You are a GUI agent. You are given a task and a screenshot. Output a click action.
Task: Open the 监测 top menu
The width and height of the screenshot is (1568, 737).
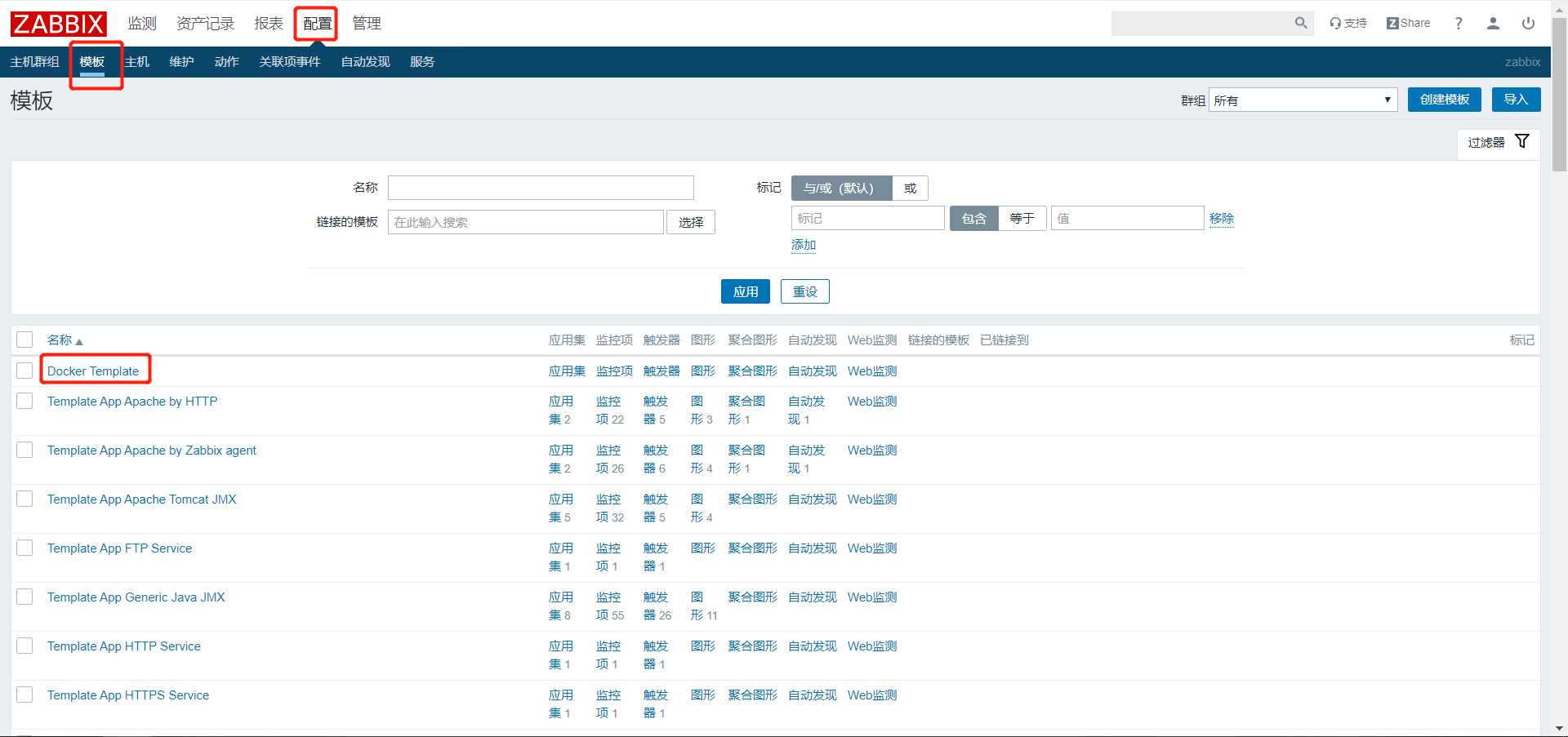point(142,24)
